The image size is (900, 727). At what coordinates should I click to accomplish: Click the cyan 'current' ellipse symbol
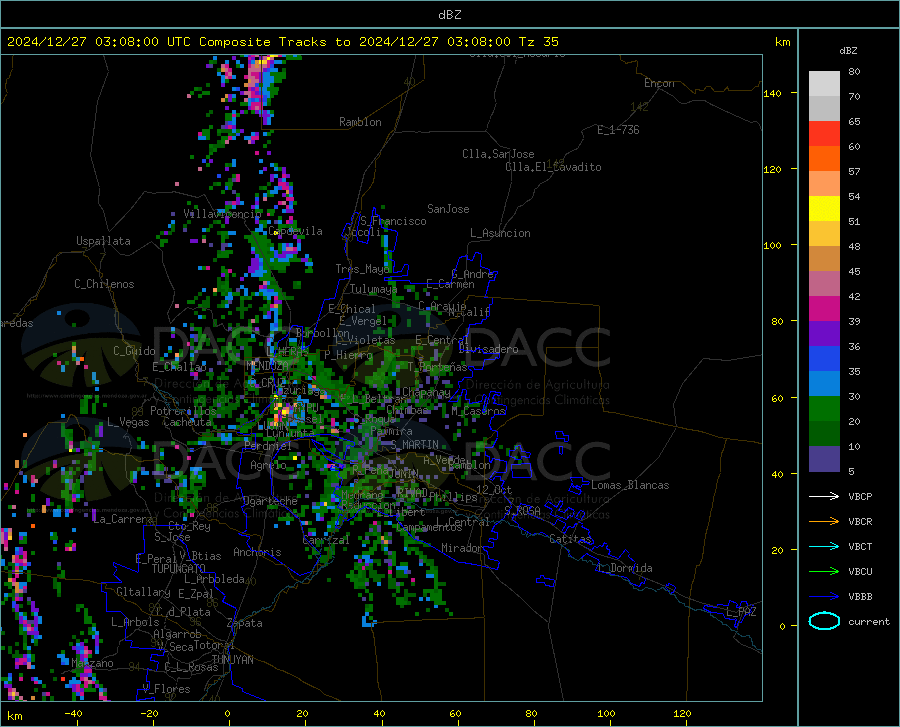824,621
